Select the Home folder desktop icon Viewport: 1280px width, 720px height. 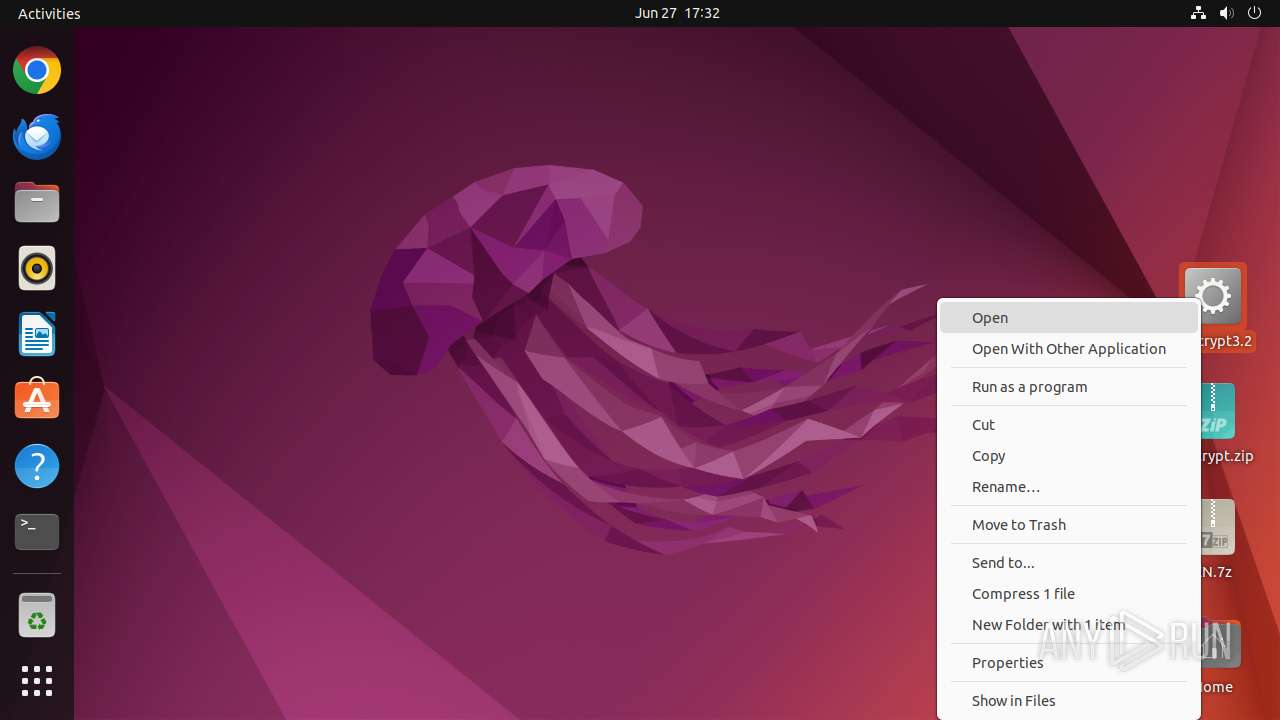click(1220, 645)
